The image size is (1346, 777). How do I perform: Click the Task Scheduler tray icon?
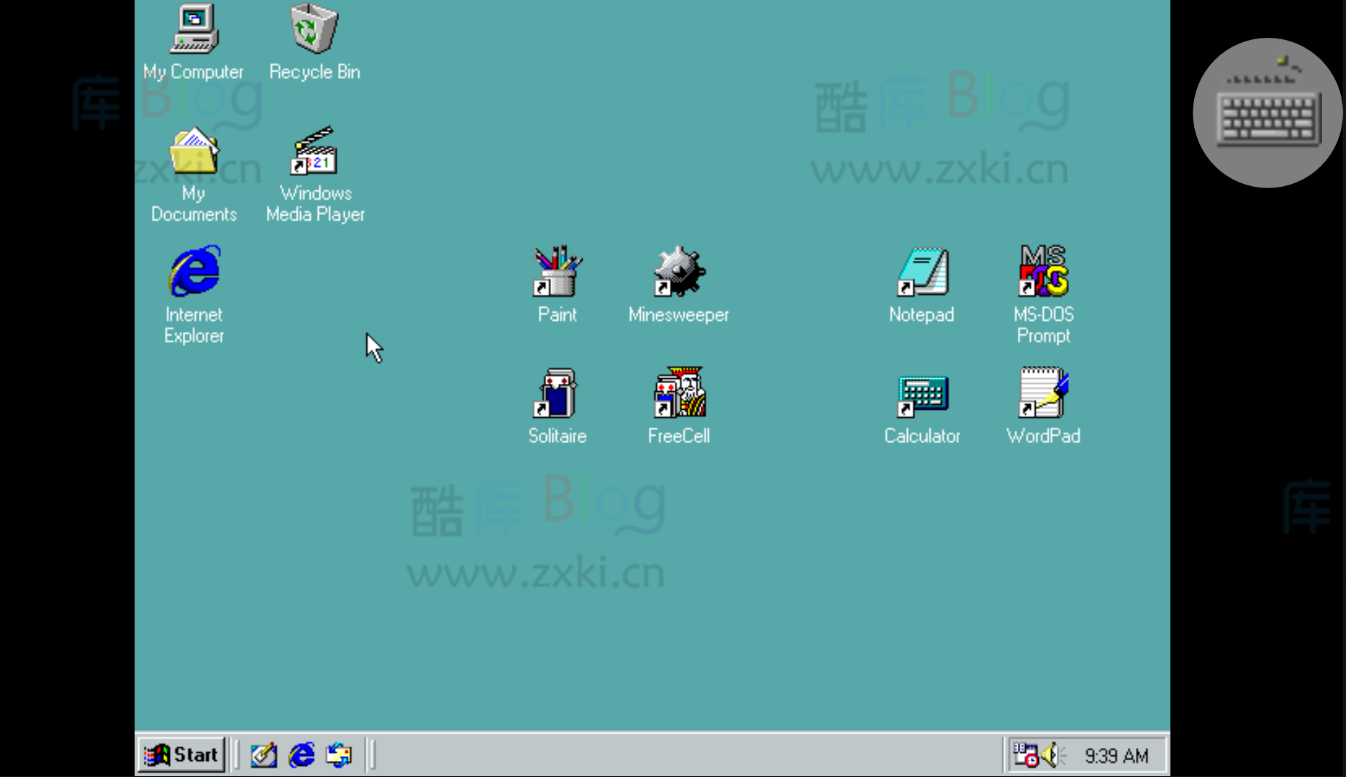click(x=1026, y=755)
